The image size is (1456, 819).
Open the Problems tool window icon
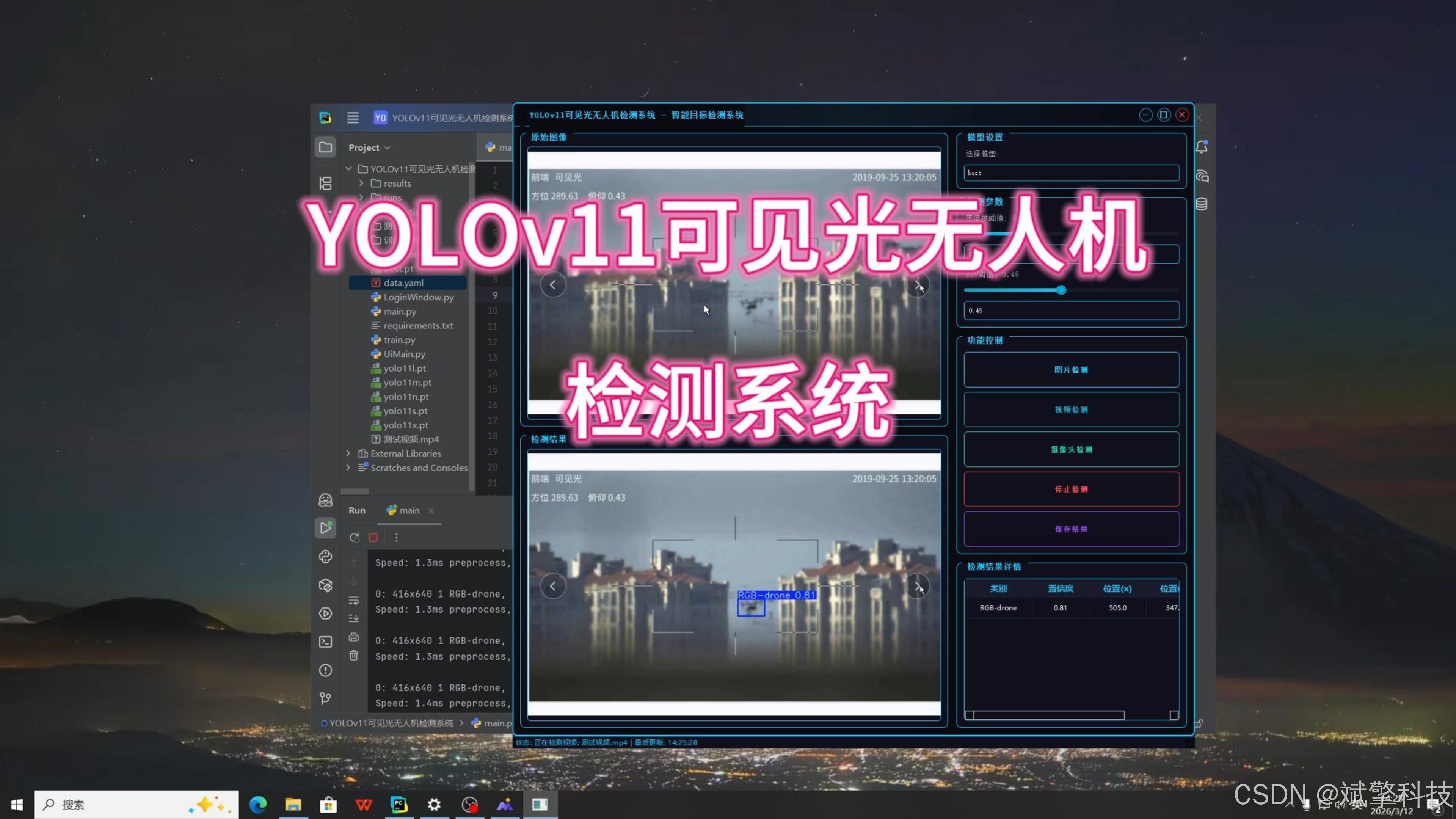pyautogui.click(x=326, y=670)
